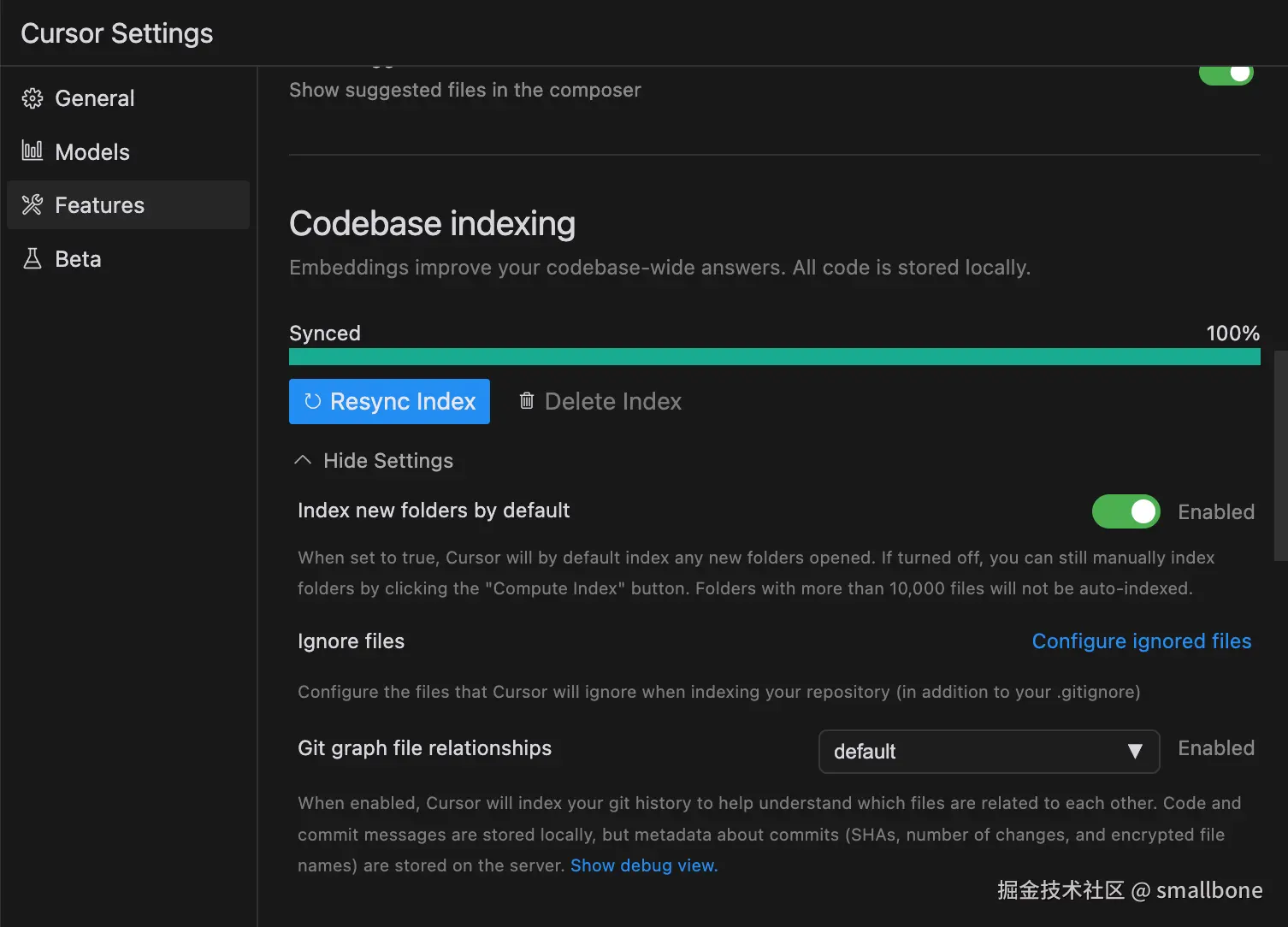The image size is (1288, 927).
Task: Open the General settings gear icon
Action: pyautogui.click(x=32, y=98)
